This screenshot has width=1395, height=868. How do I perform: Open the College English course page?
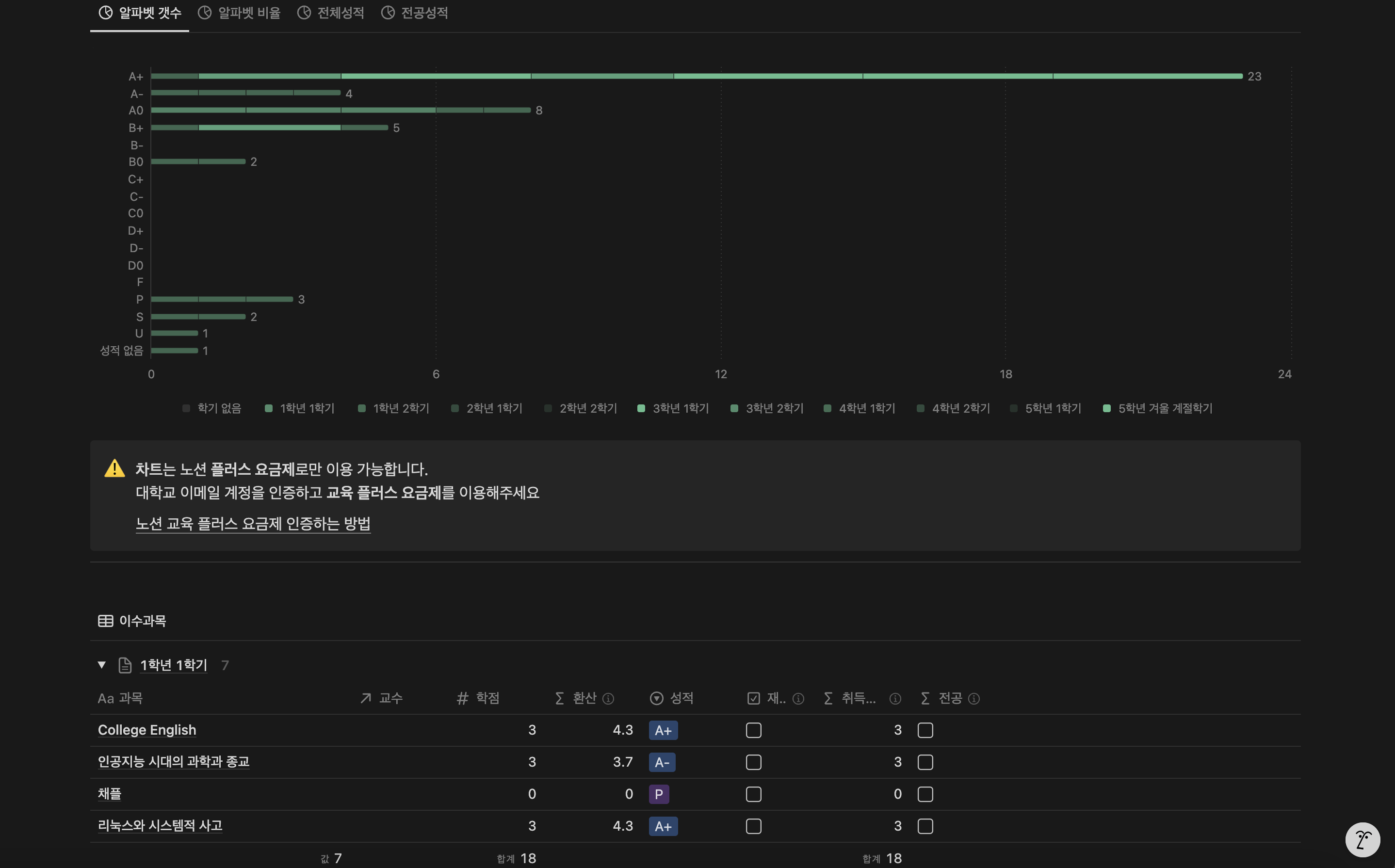tap(147, 730)
